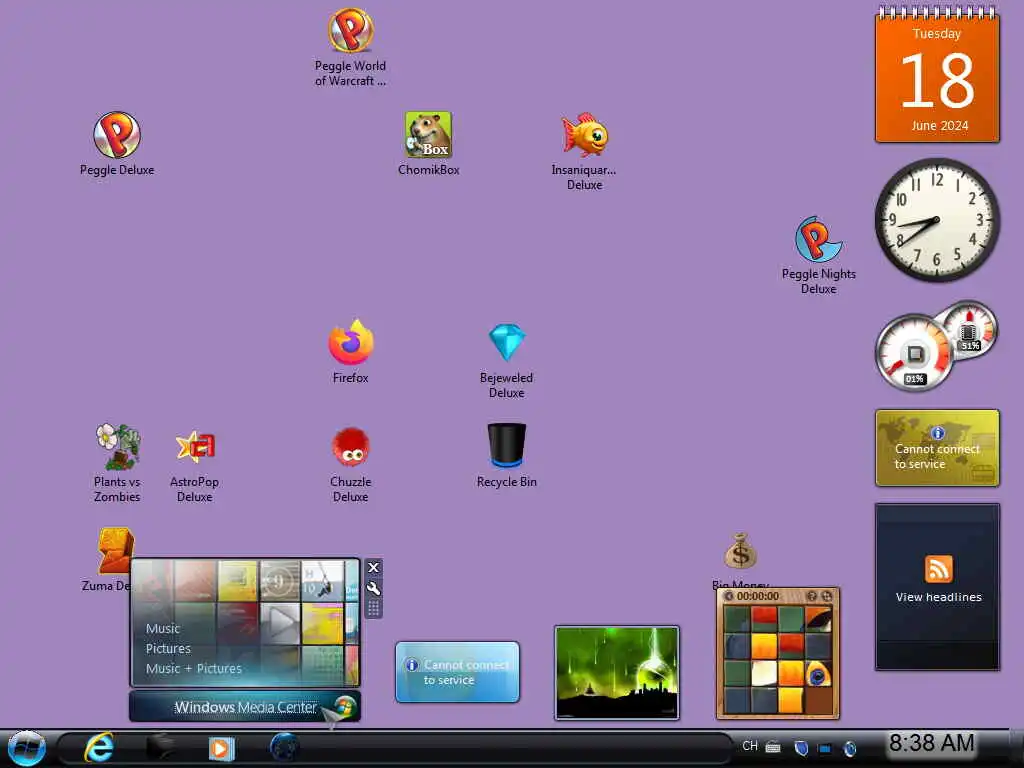Select Music in the Media Center gadget
This screenshot has height=768, width=1024.
(163, 628)
